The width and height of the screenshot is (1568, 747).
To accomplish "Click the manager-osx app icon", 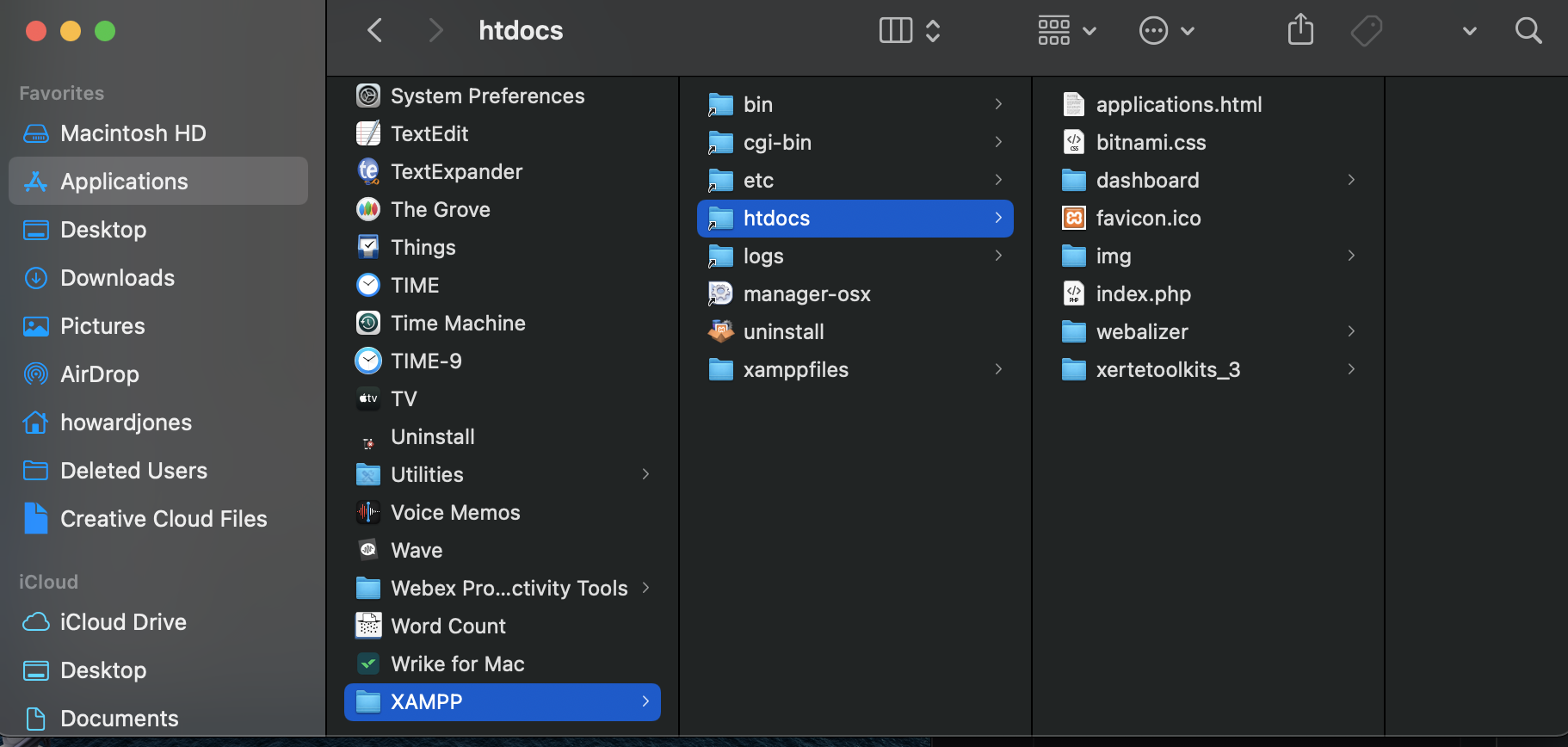I will 720,293.
